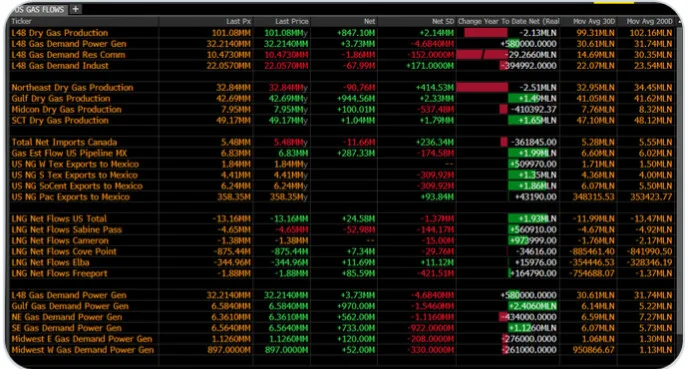Select the LNG Net Flows Cameron ticker
689x369 pixels.
click(x=60, y=241)
